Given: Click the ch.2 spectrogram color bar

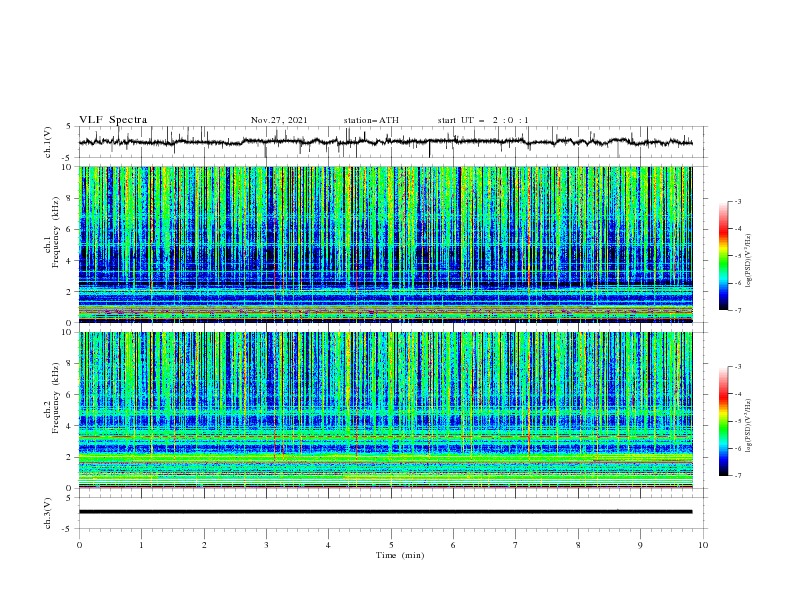Looking at the screenshot, I should 723,421.
